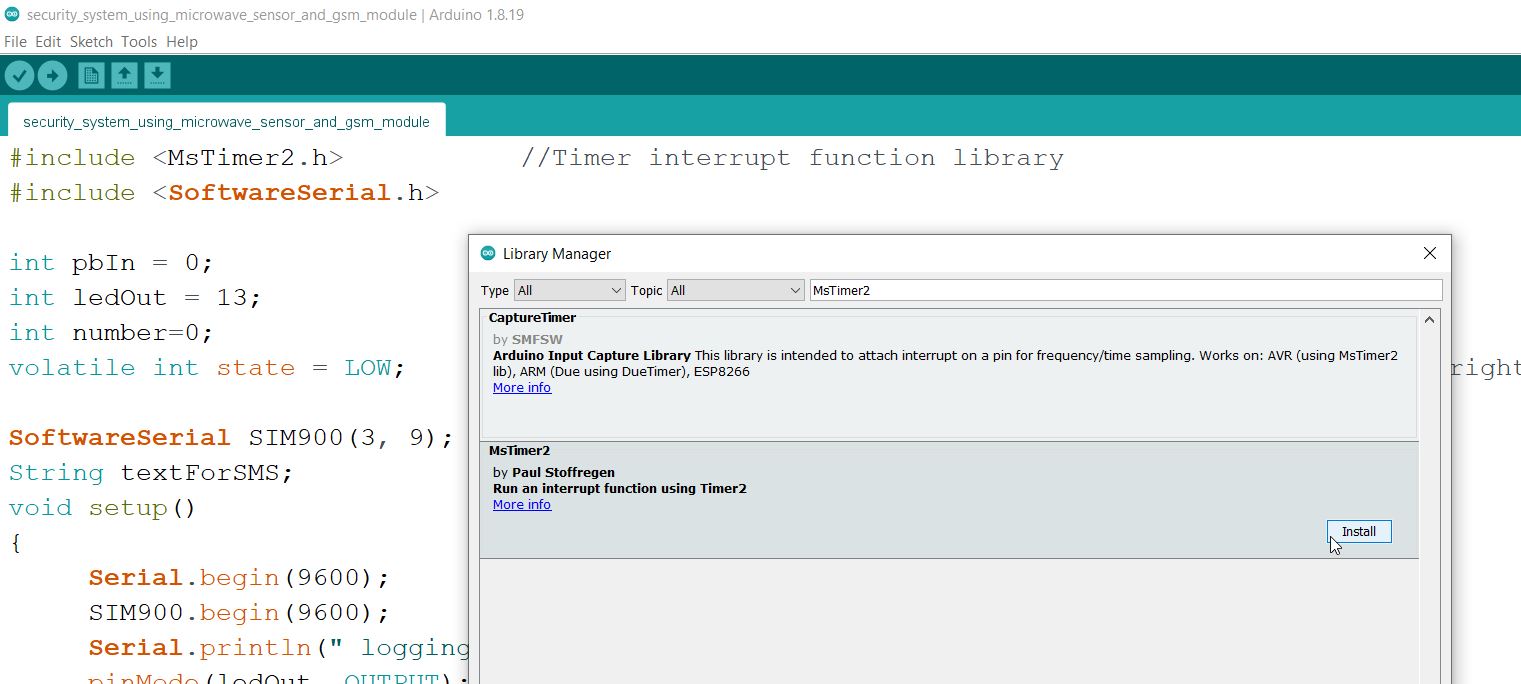1521x684 pixels.
Task: Click the 'Serial.begin(9600);' code line
Action: point(239,578)
